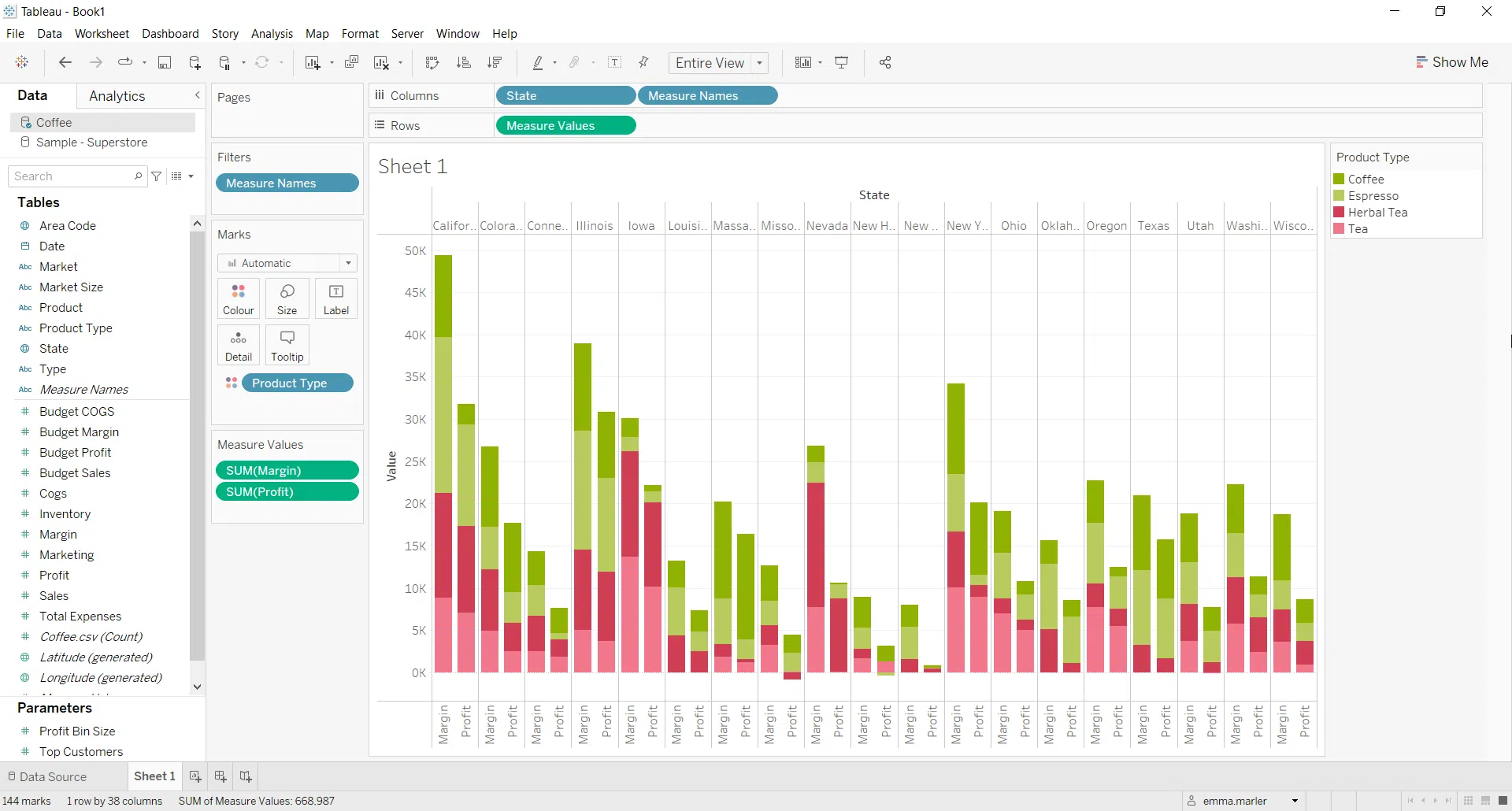The width and height of the screenshot is (1512, 811).
Task: Sort the view ascending
Action: pyautogui.click(x=465, y=62)
